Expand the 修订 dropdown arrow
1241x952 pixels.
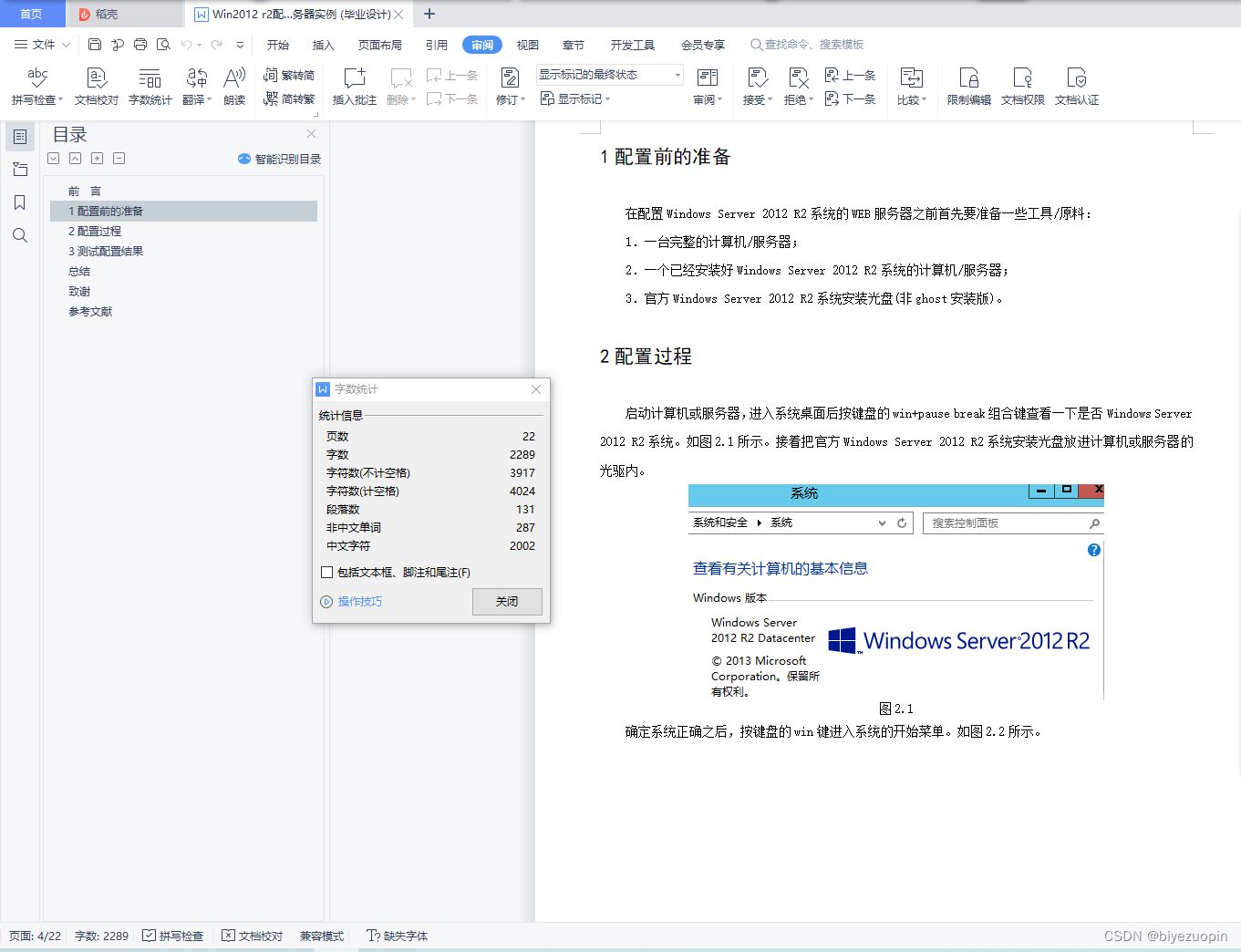point(522,99)
